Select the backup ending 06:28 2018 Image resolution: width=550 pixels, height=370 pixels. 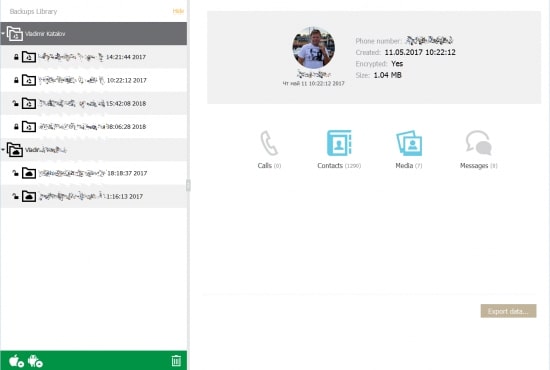coord(94,127)
